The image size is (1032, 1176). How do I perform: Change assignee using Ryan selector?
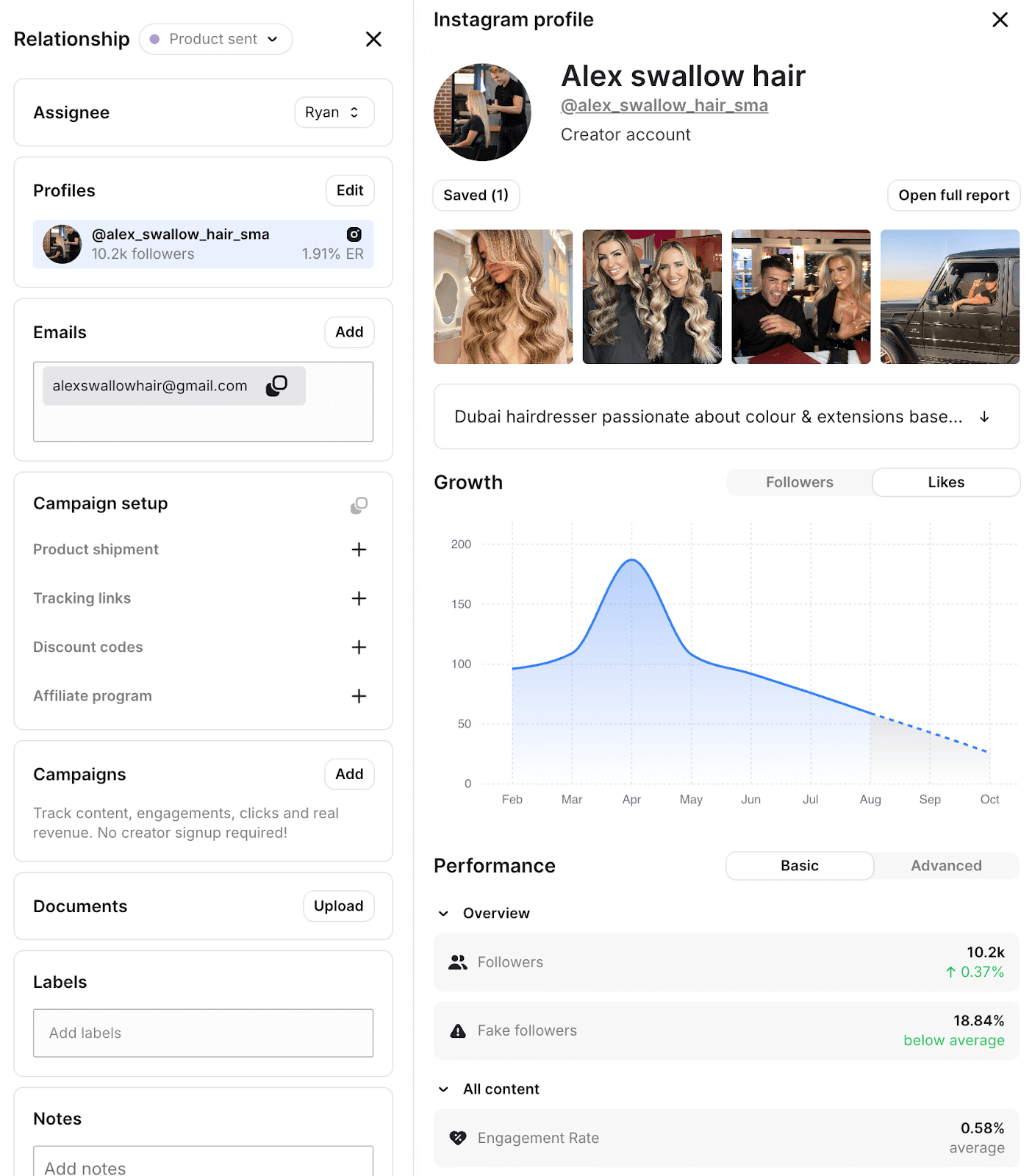click(334, 112)
